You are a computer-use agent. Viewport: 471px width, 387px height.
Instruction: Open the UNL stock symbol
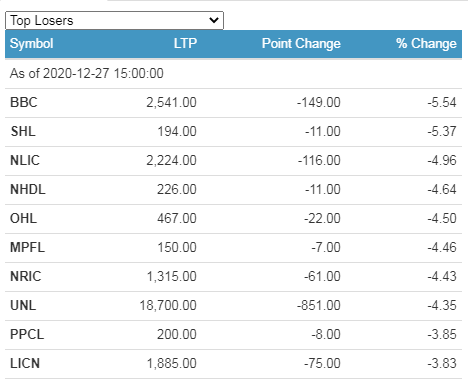tap(23, 305)
